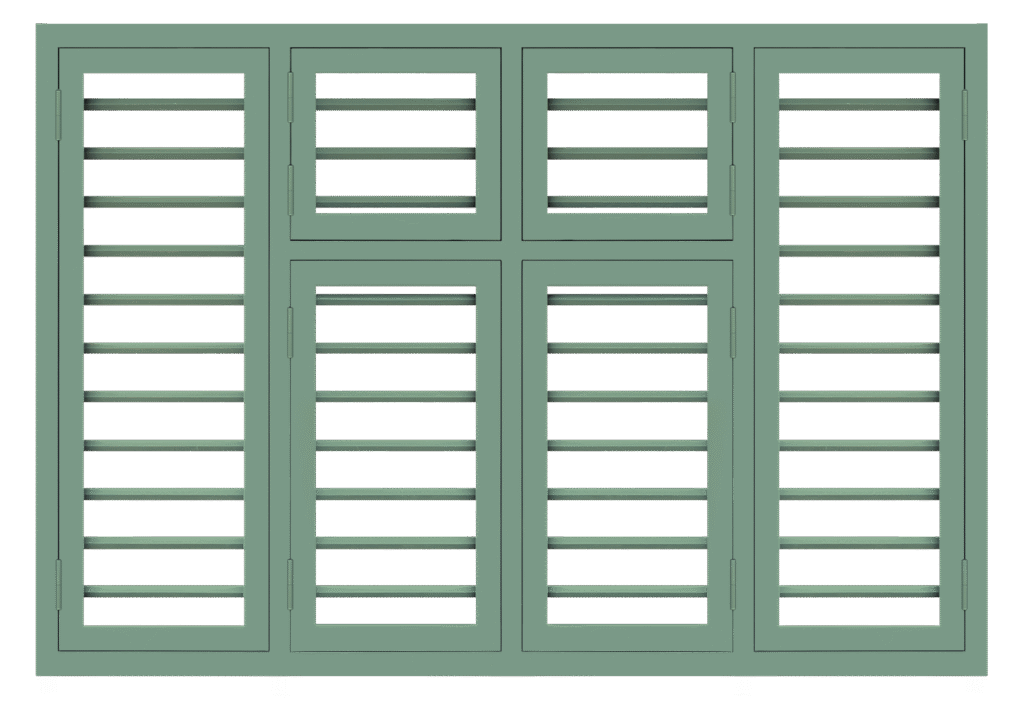Image resolution: width=1024 pixels, height=719 pixels.
Task: Click the top louver of the lower-left center panel
Action: pos(395,298)
